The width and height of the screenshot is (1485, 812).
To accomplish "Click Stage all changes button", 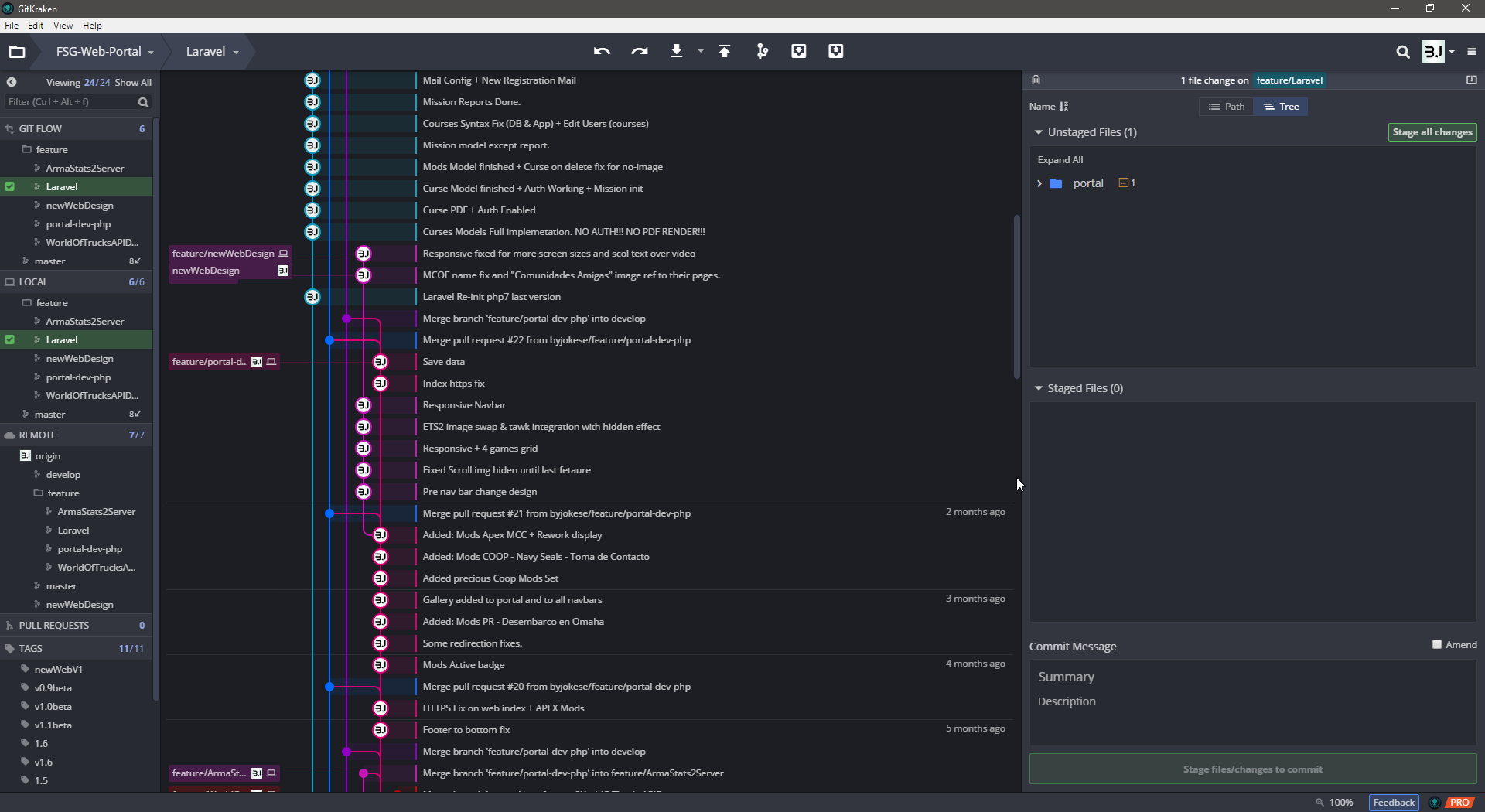I will tap(1432, 132).
